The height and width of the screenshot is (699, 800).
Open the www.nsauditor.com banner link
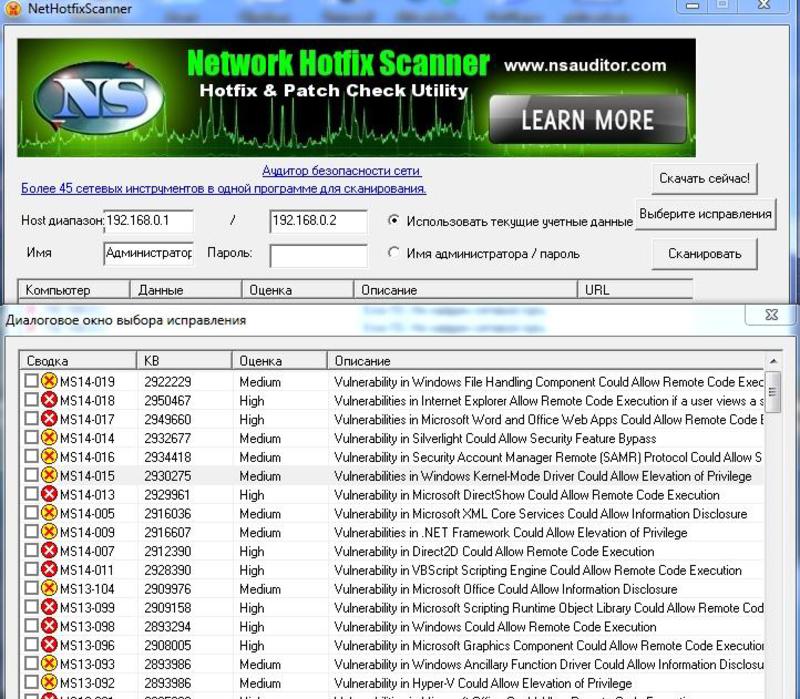pos(585,65)
